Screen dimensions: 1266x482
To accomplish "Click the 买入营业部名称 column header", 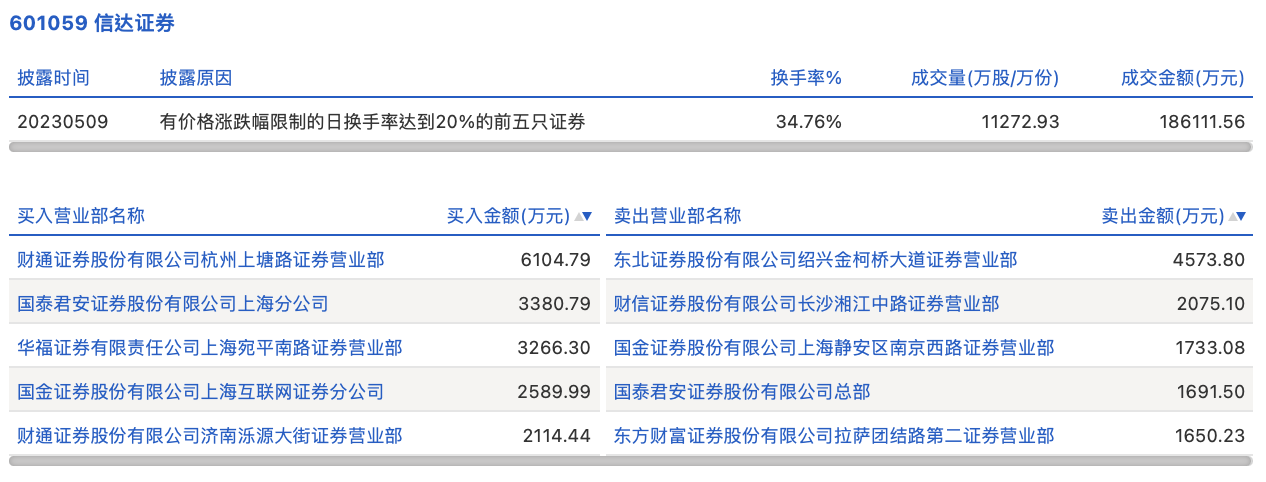I will (x=81, y=216).
